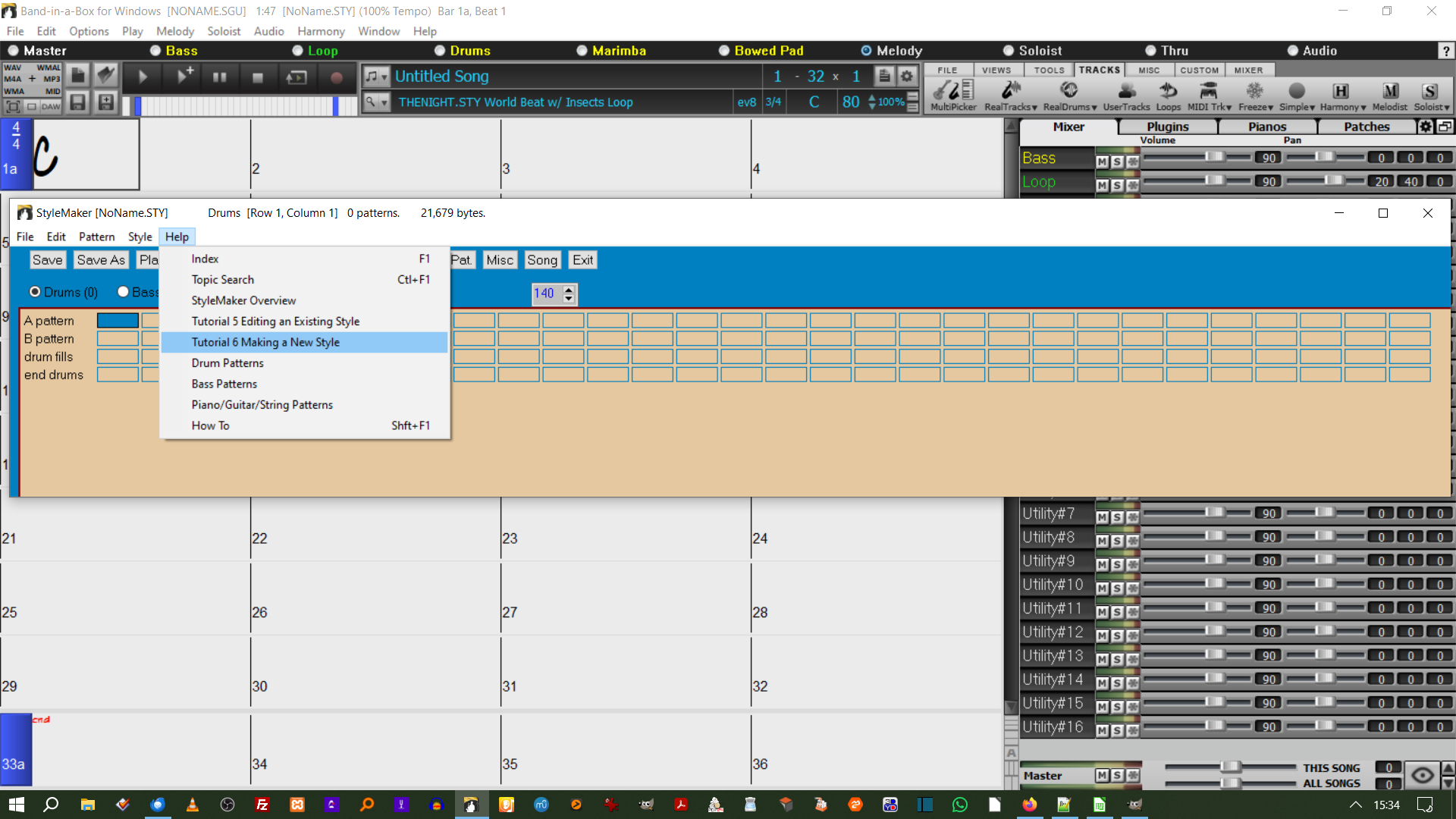
Task: Open the TOOLS toolbar tab
Action: tap(1049, 70)
